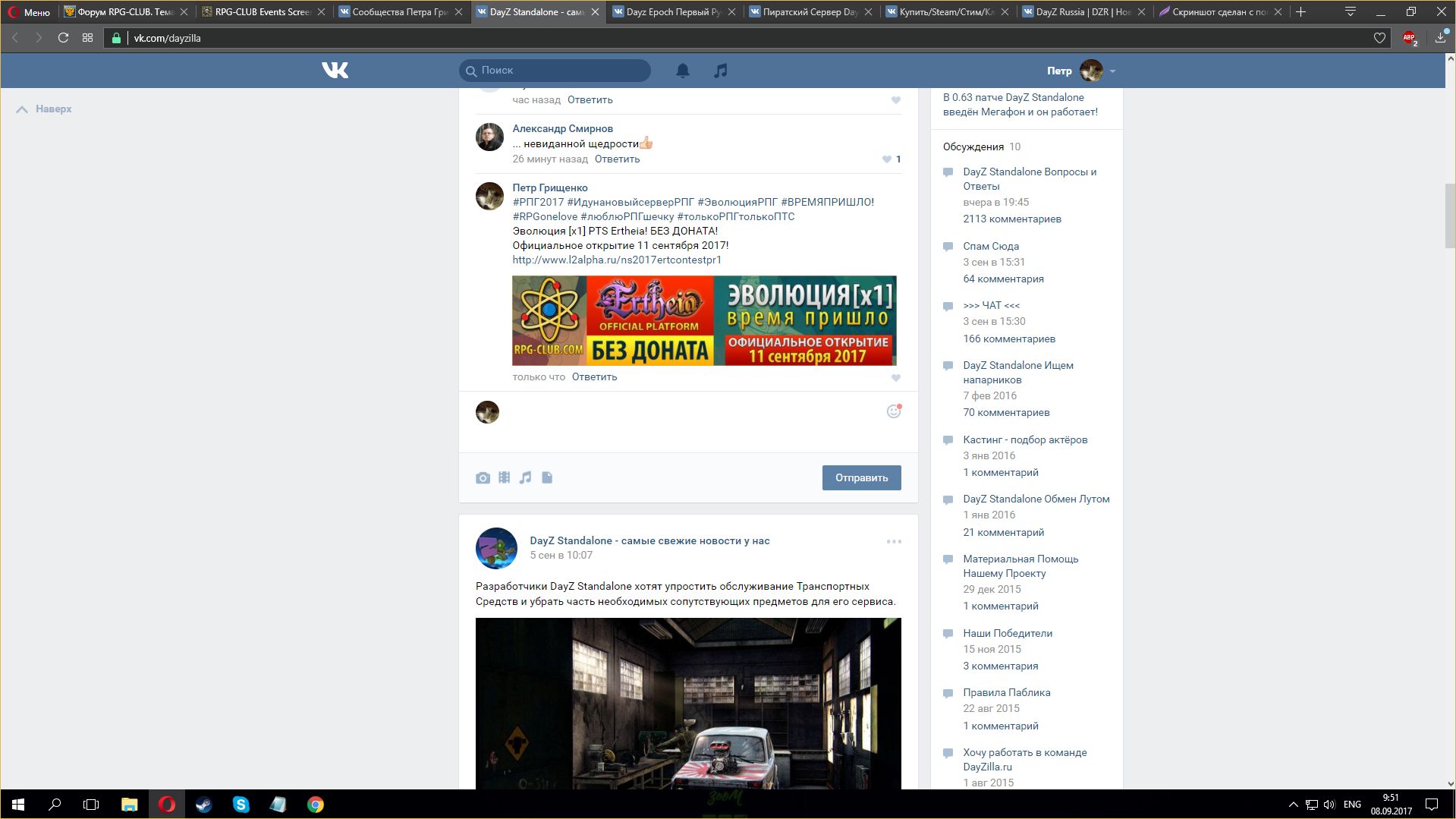Open taskbar search magnifier
The height and width of the screenshot is (819, 1456).
[x=55, y=805]
